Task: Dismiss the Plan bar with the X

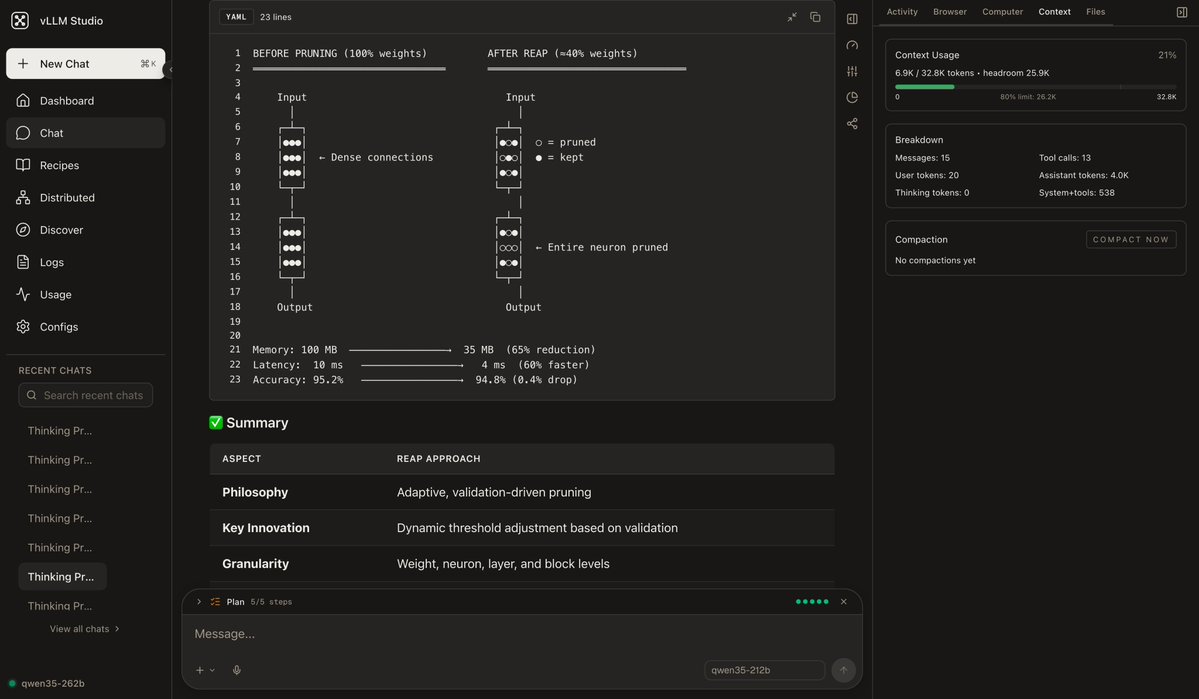Action: pyautogui.click(x=843, y=602)
